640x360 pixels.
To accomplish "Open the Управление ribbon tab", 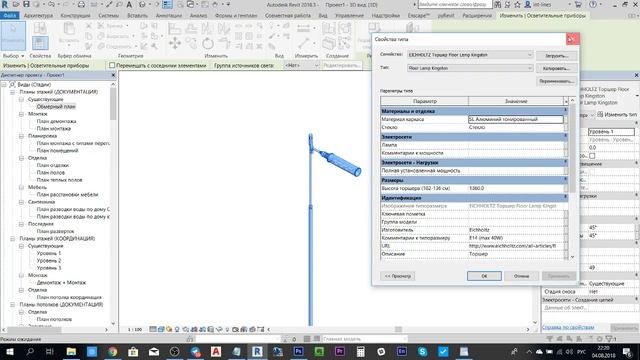I will [349, 16].
